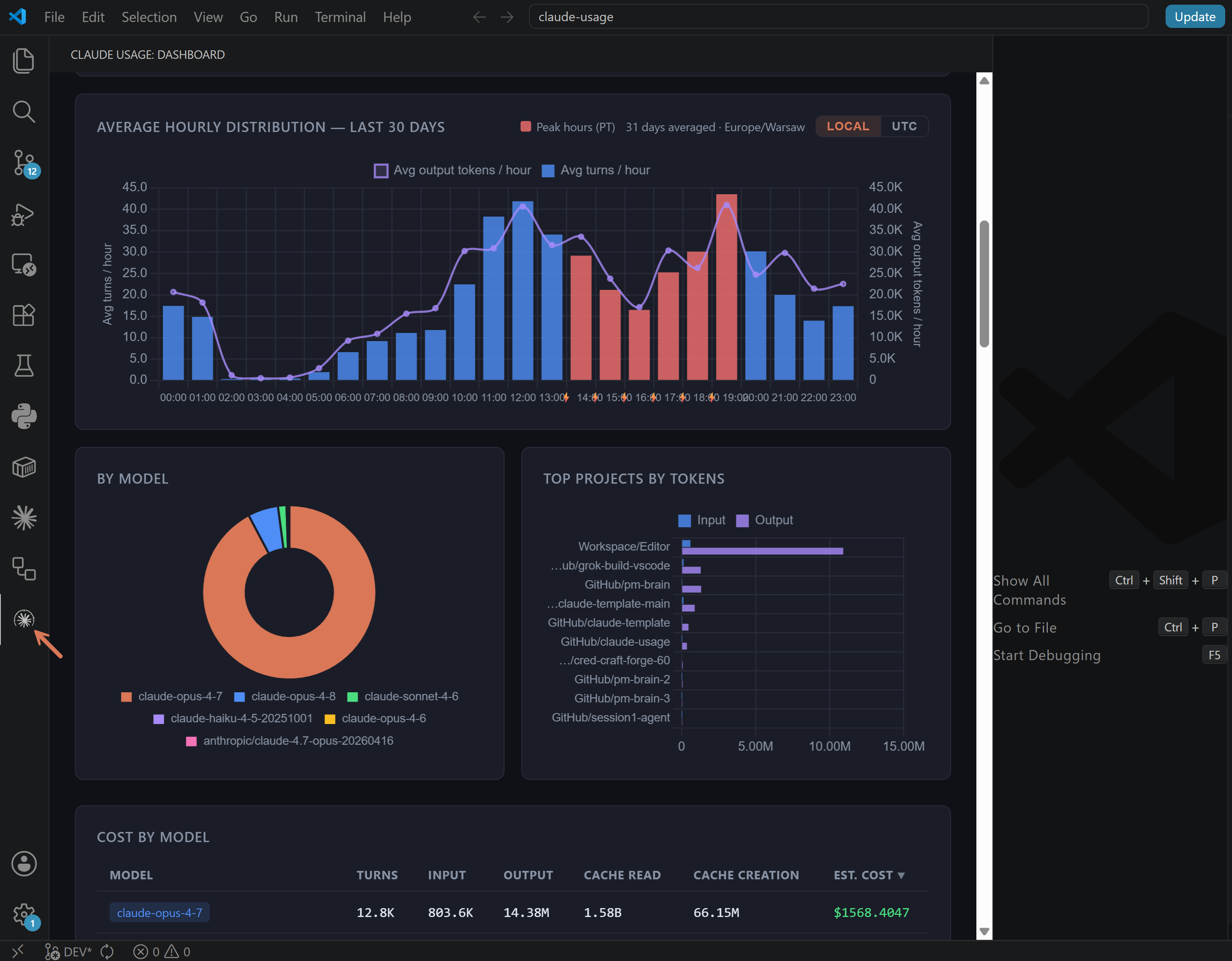The image size is (1232, 961).
Task: Toggle claude-haiku-4-5-20251001 legend entry
Action: 233,719
